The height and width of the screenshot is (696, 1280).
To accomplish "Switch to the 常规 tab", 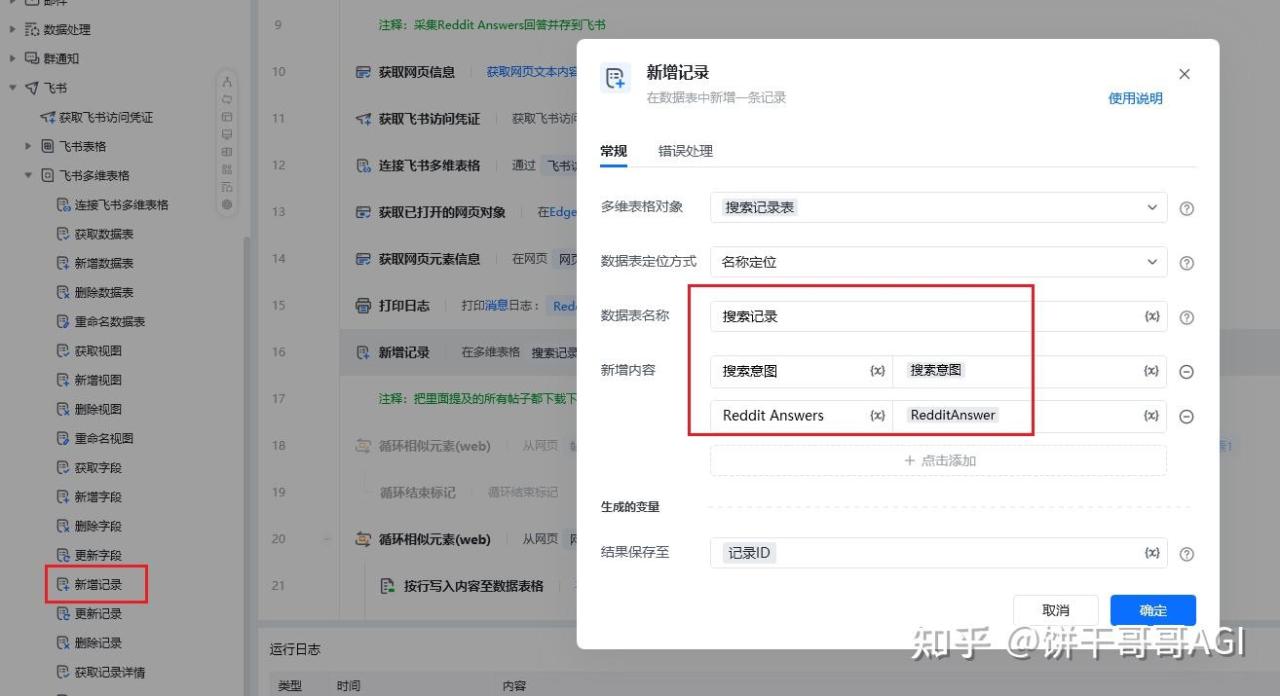I will tap(613, 151).
